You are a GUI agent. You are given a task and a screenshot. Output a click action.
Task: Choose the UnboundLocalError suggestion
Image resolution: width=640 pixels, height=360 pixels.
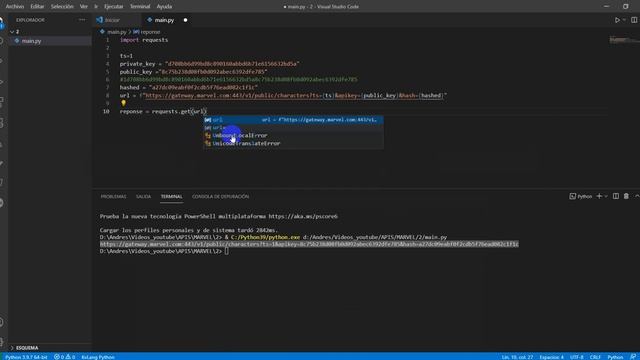[293, 136]
